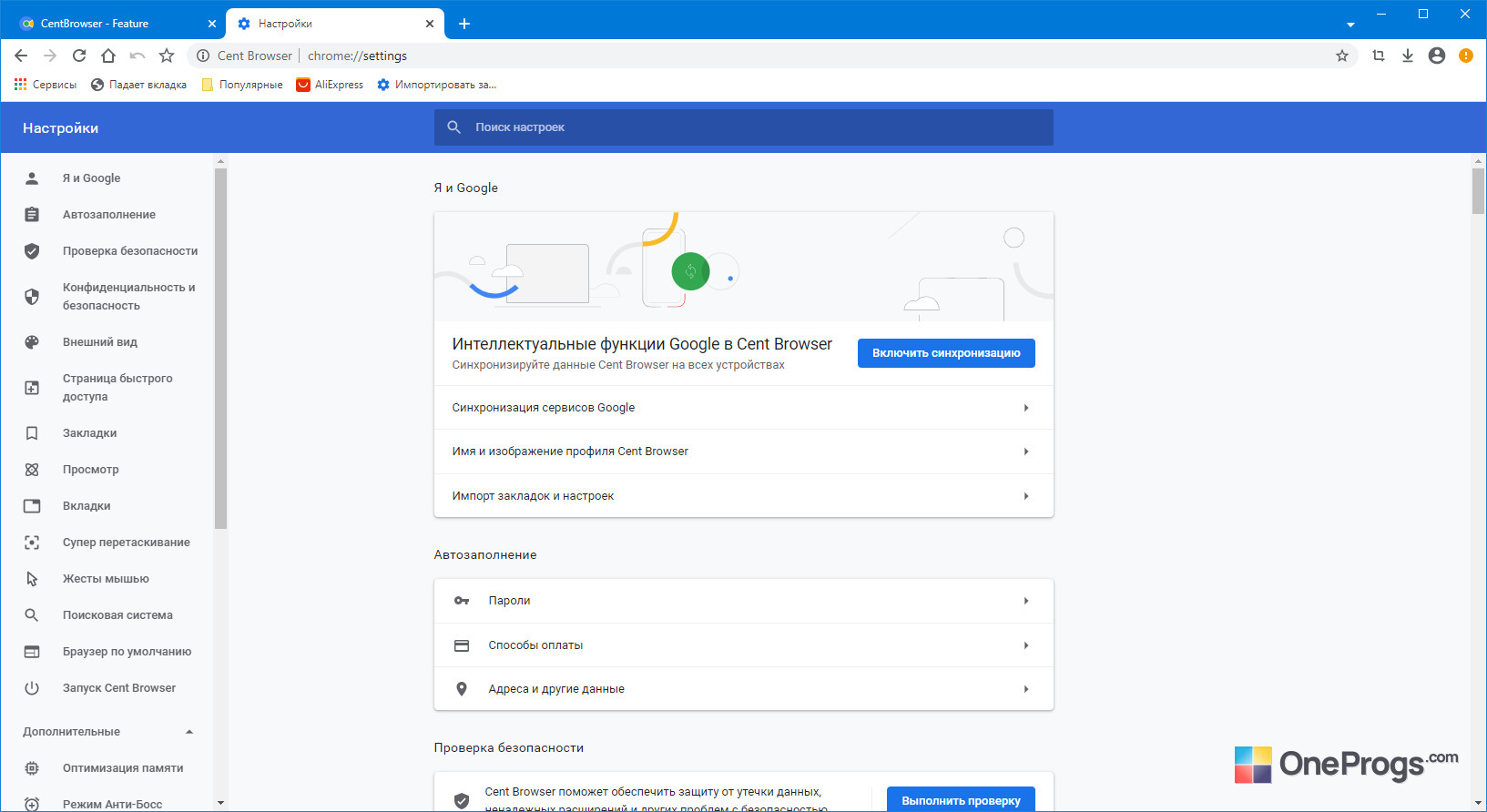Image resolution: width=1487 pixels, height=812 pixels.
Task: Focus the Поиск настроек search field
Action: point(744,127)
